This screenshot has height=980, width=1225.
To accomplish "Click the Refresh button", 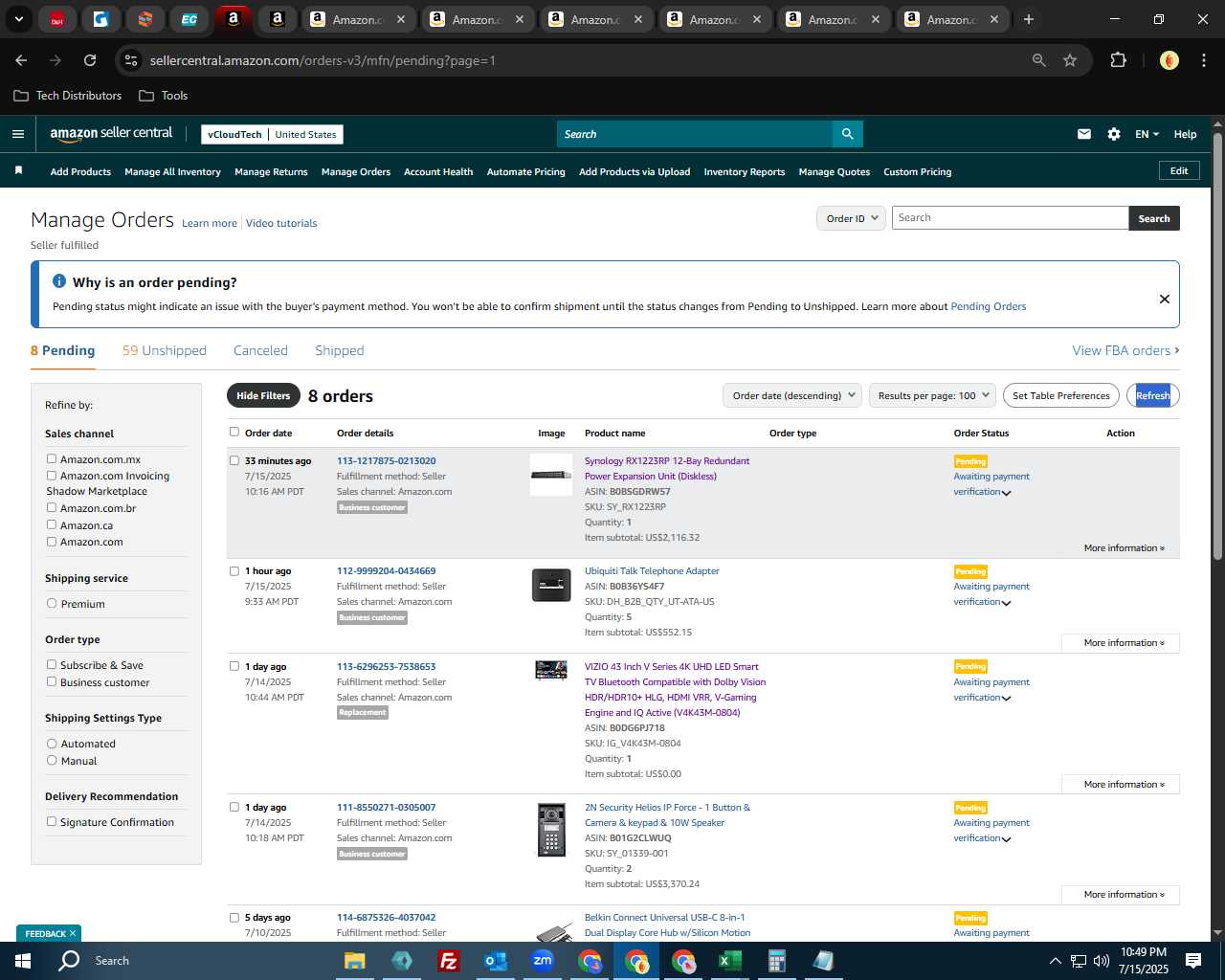I will click(1153, 395).
